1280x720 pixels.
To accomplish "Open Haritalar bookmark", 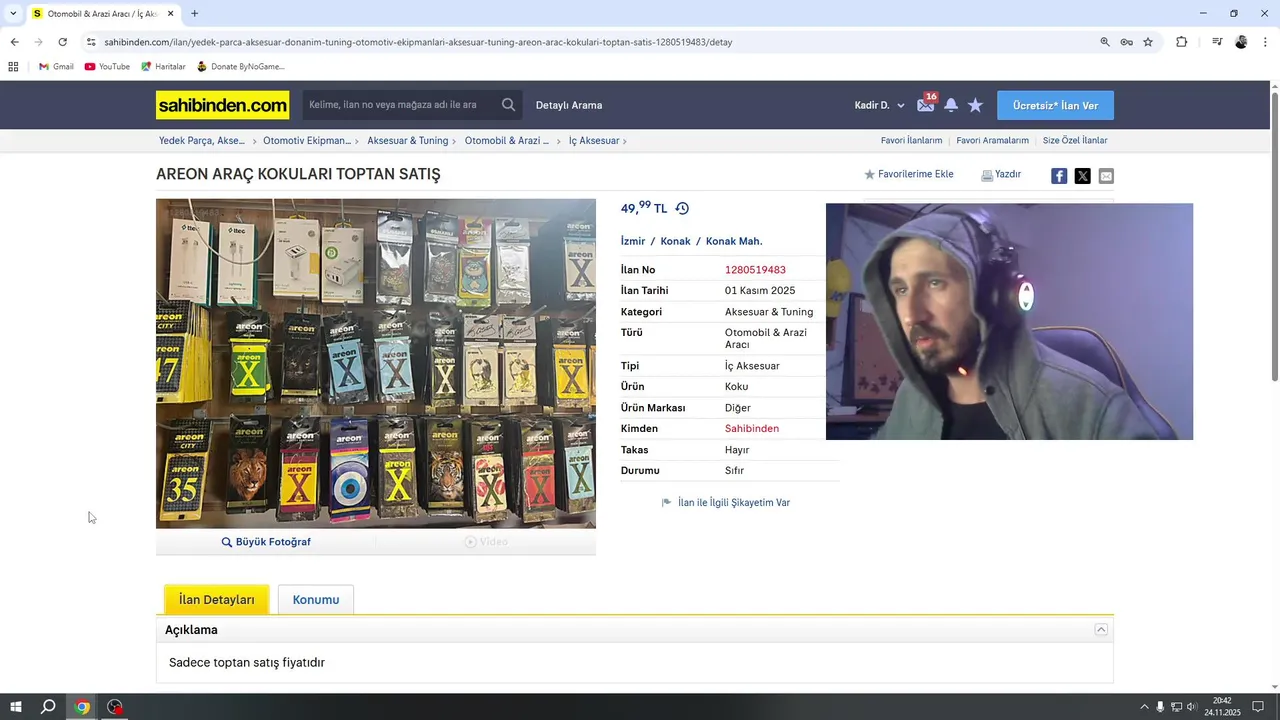I will click(x=163, y=67).
